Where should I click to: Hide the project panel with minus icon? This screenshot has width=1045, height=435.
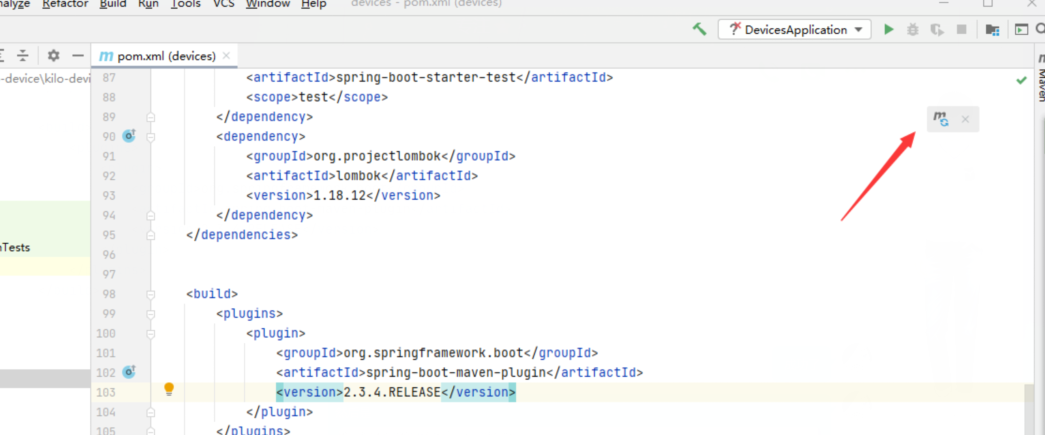[78, 56]
